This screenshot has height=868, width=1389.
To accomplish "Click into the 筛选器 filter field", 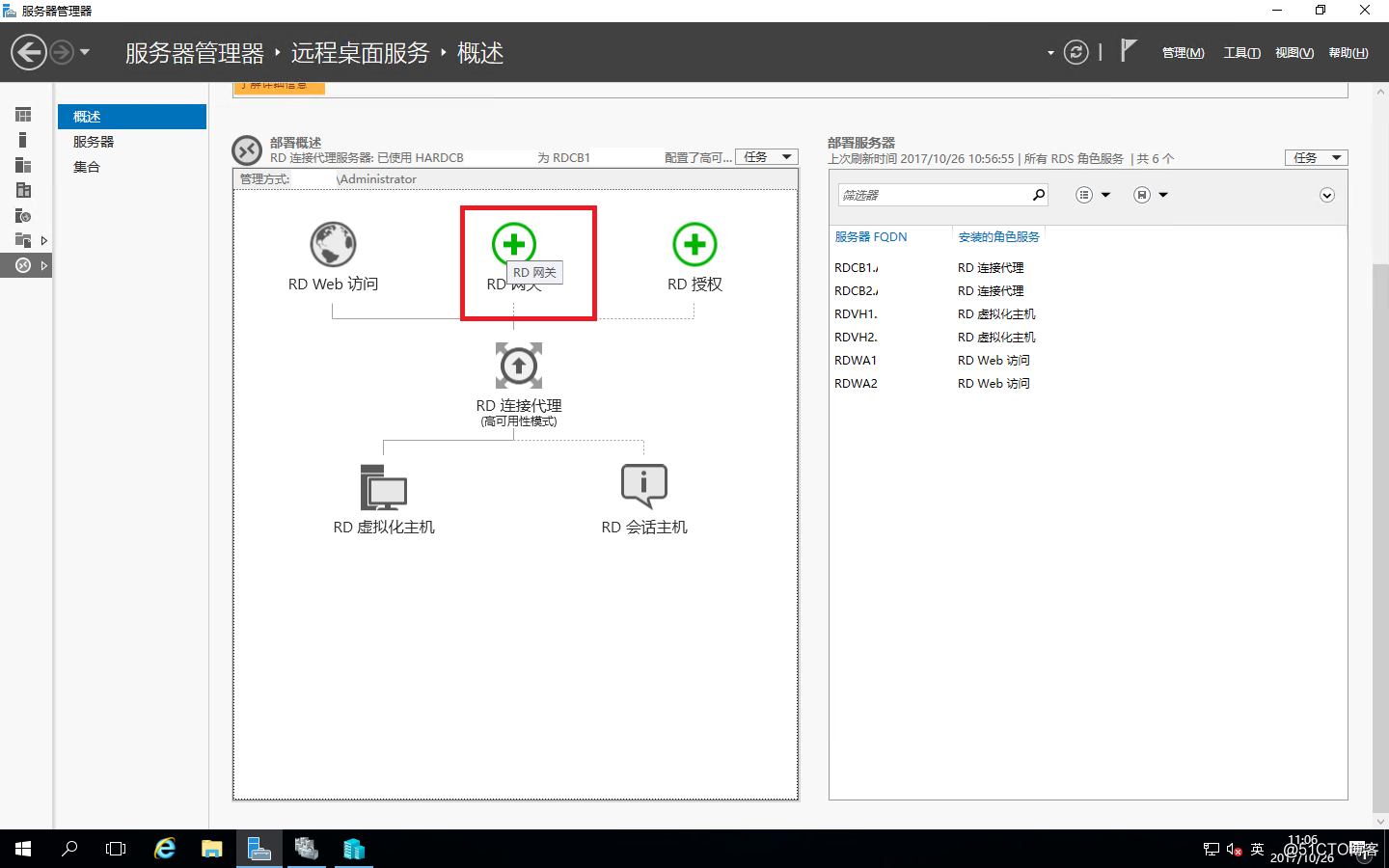I will 934,195.
